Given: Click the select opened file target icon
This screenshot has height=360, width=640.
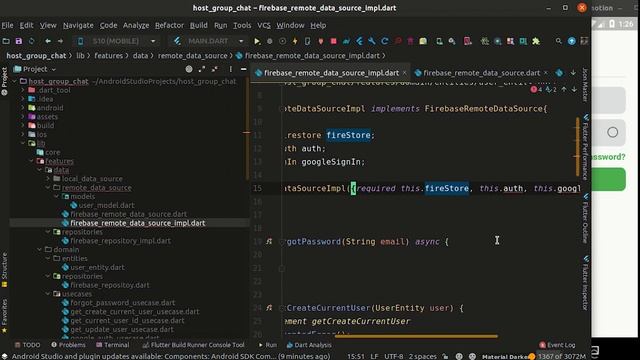Looking at the screenshot, I should tap(189, 69).
